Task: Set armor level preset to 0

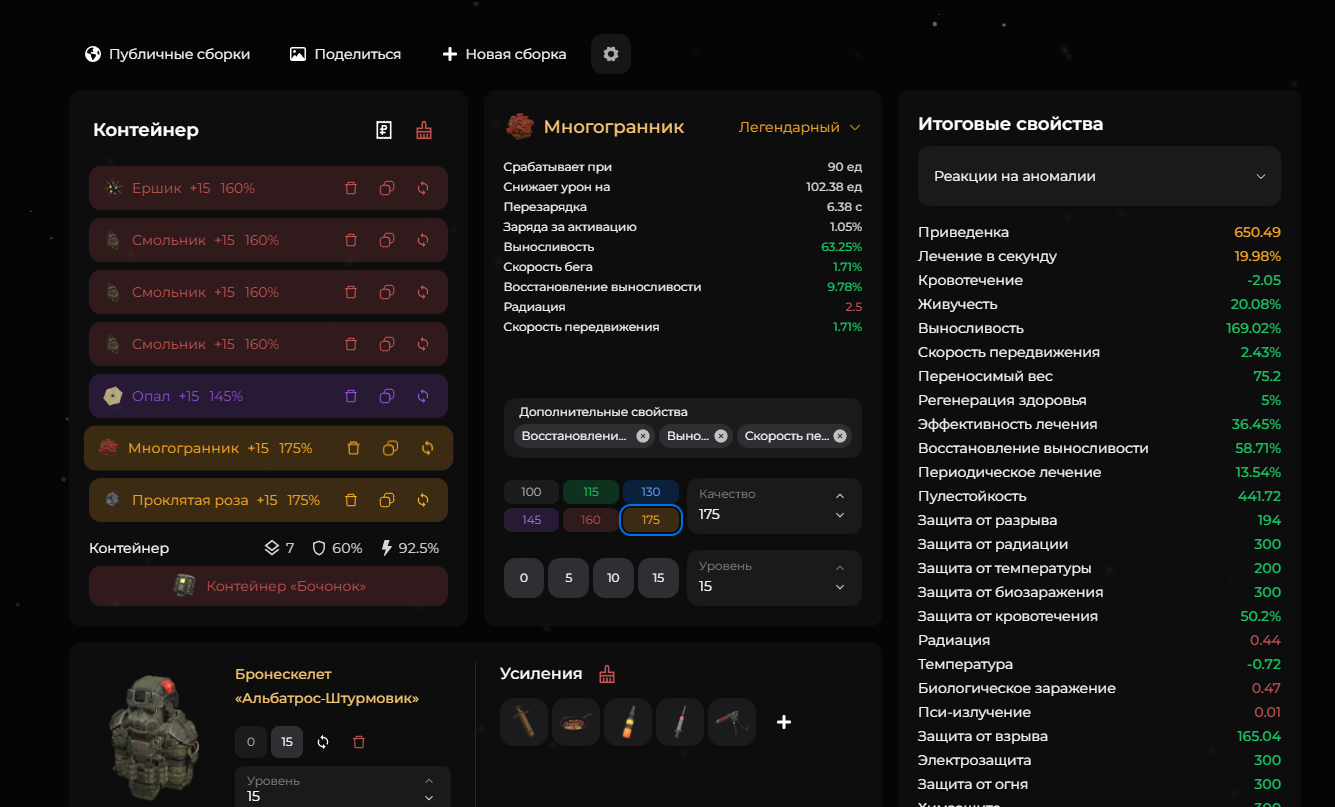Action: pyautogui.click(x=251, y=742)
